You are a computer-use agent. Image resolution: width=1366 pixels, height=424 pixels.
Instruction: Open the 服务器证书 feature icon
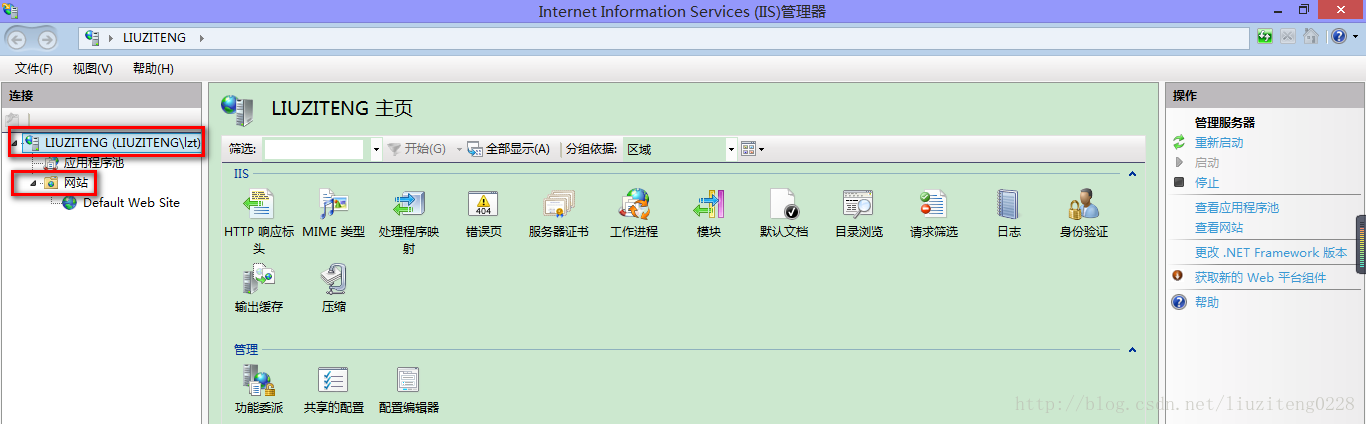click(559, 204)
